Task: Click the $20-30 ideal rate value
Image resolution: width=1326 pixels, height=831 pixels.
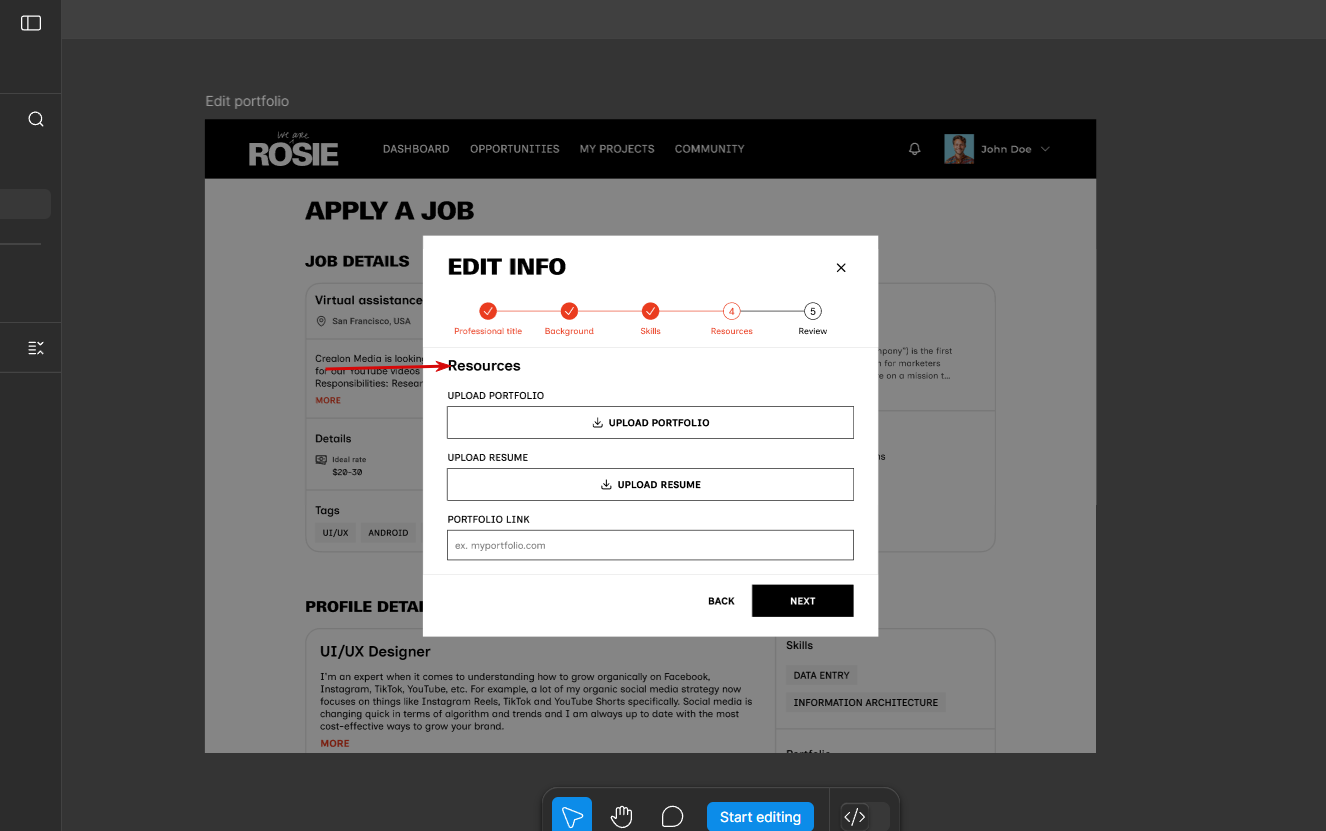Action: (347, 472)
